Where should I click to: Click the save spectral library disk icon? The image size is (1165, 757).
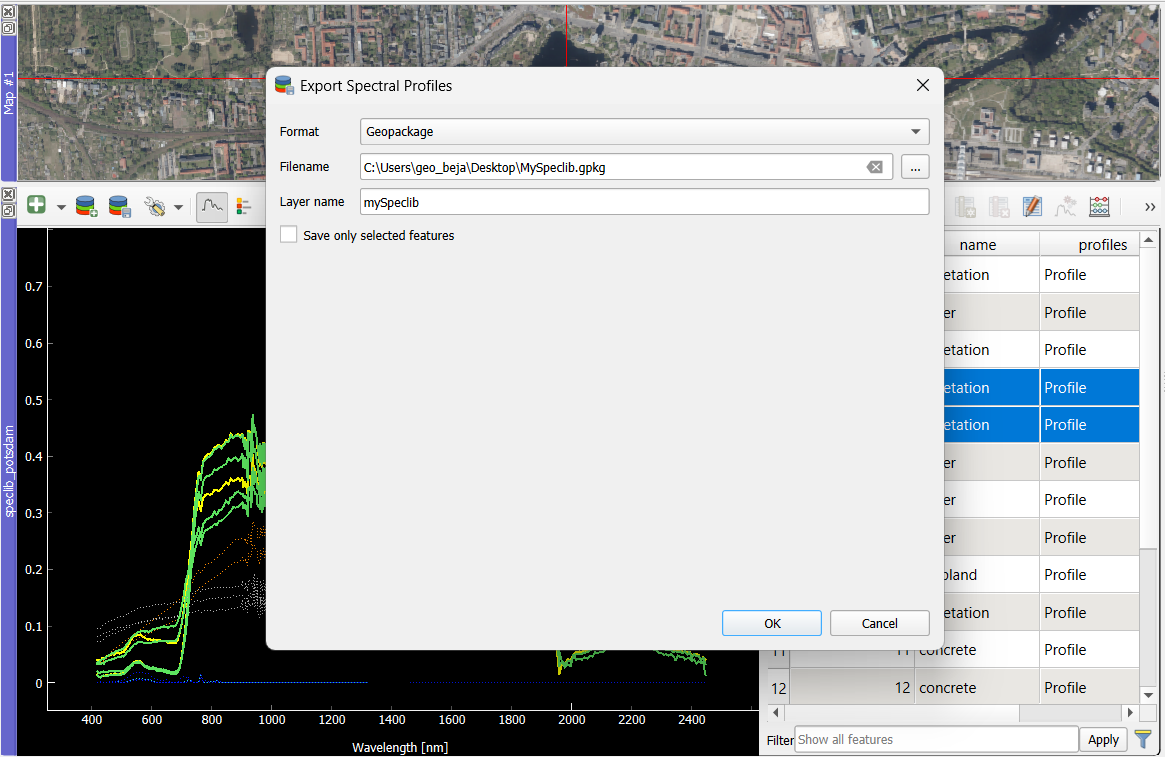click(120, 206)
